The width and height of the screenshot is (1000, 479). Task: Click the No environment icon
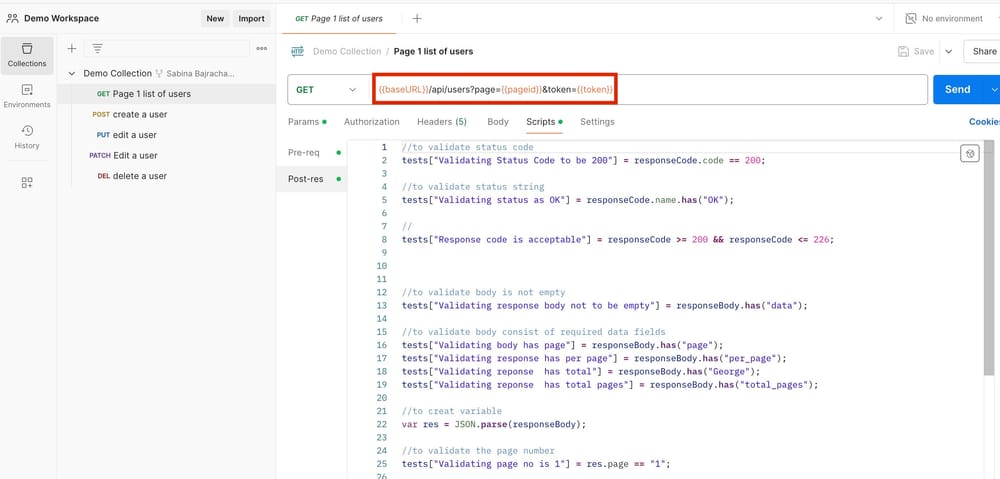point(911,18)
